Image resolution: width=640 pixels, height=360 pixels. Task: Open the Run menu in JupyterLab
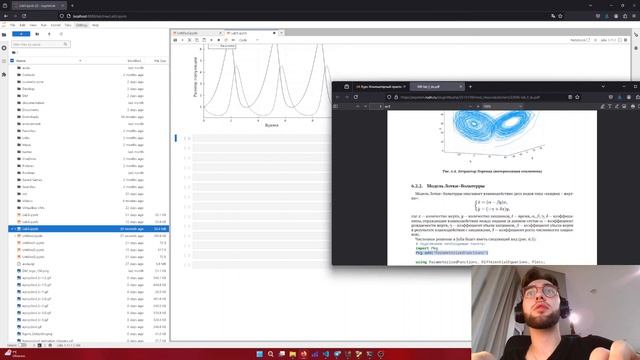(x=44, y=25)
